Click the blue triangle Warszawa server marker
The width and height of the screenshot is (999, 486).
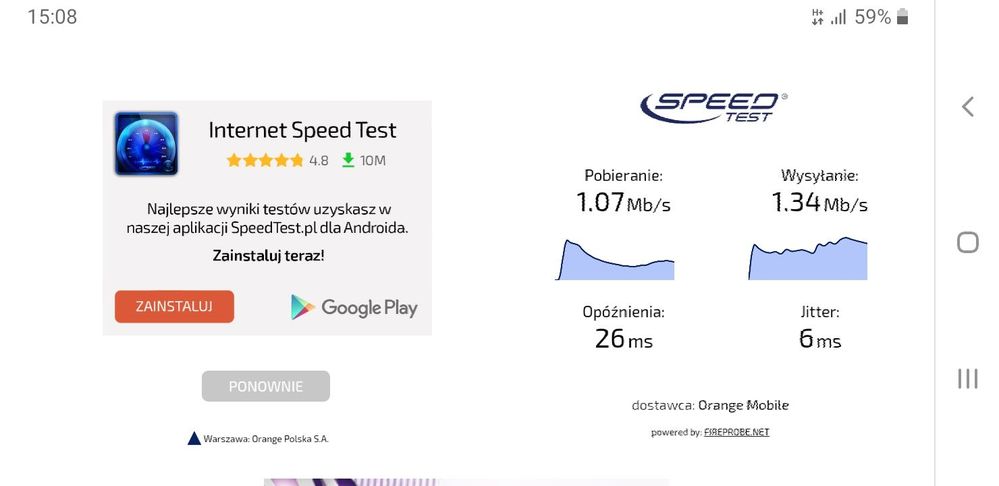pos(194,438)
